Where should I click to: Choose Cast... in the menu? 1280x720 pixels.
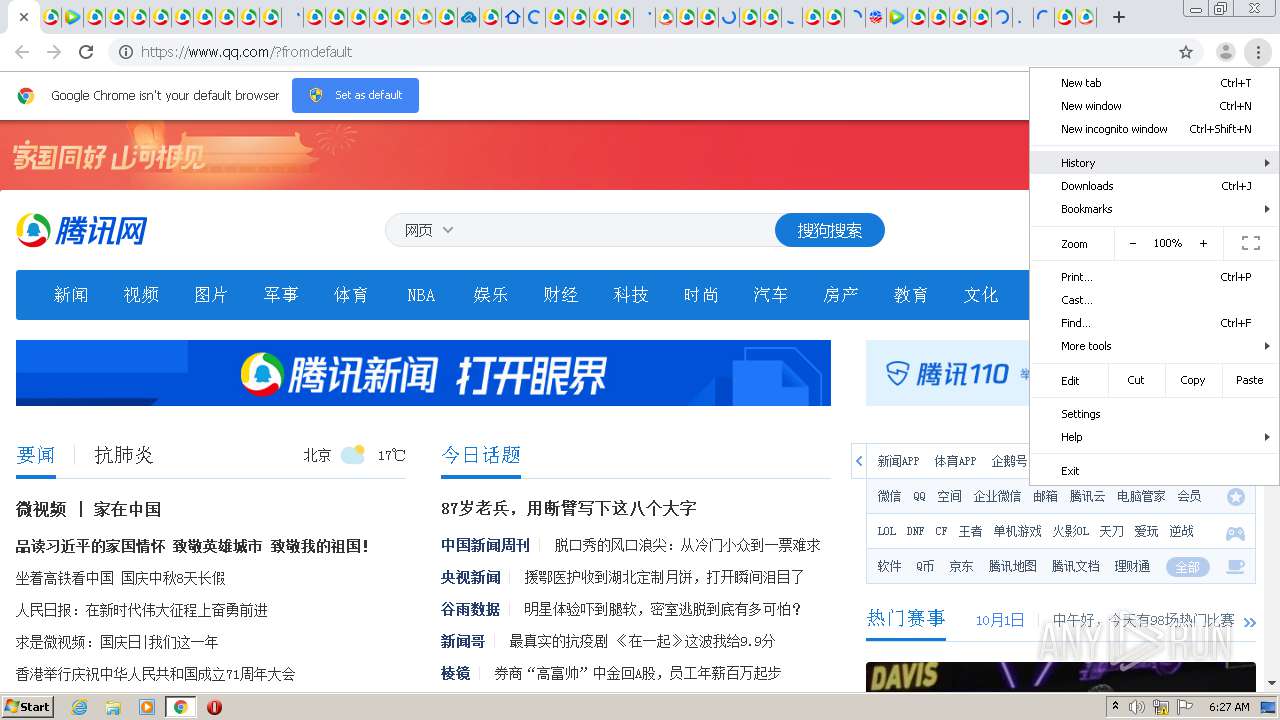pos(1154,300)
